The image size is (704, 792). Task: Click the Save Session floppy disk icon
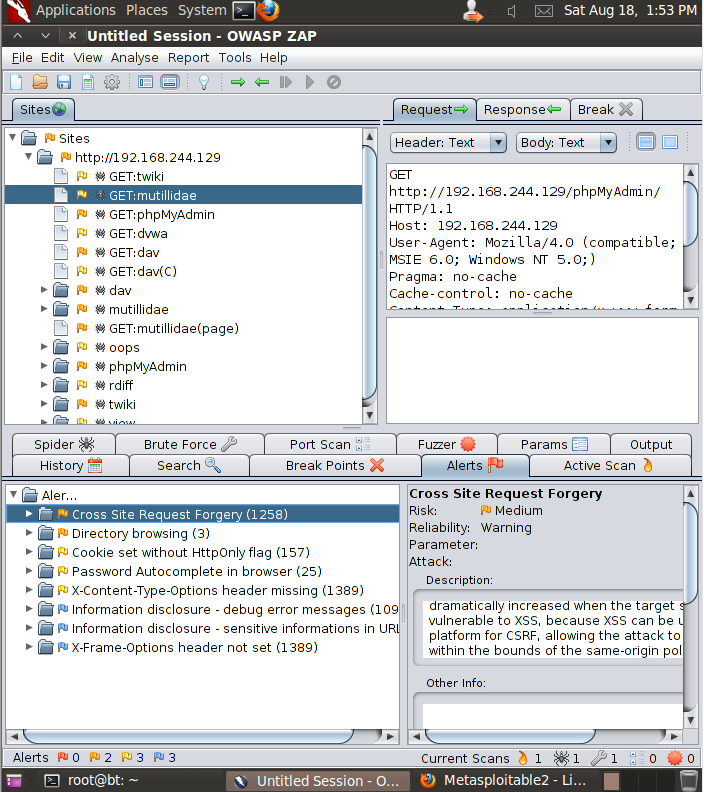[64, 82]
